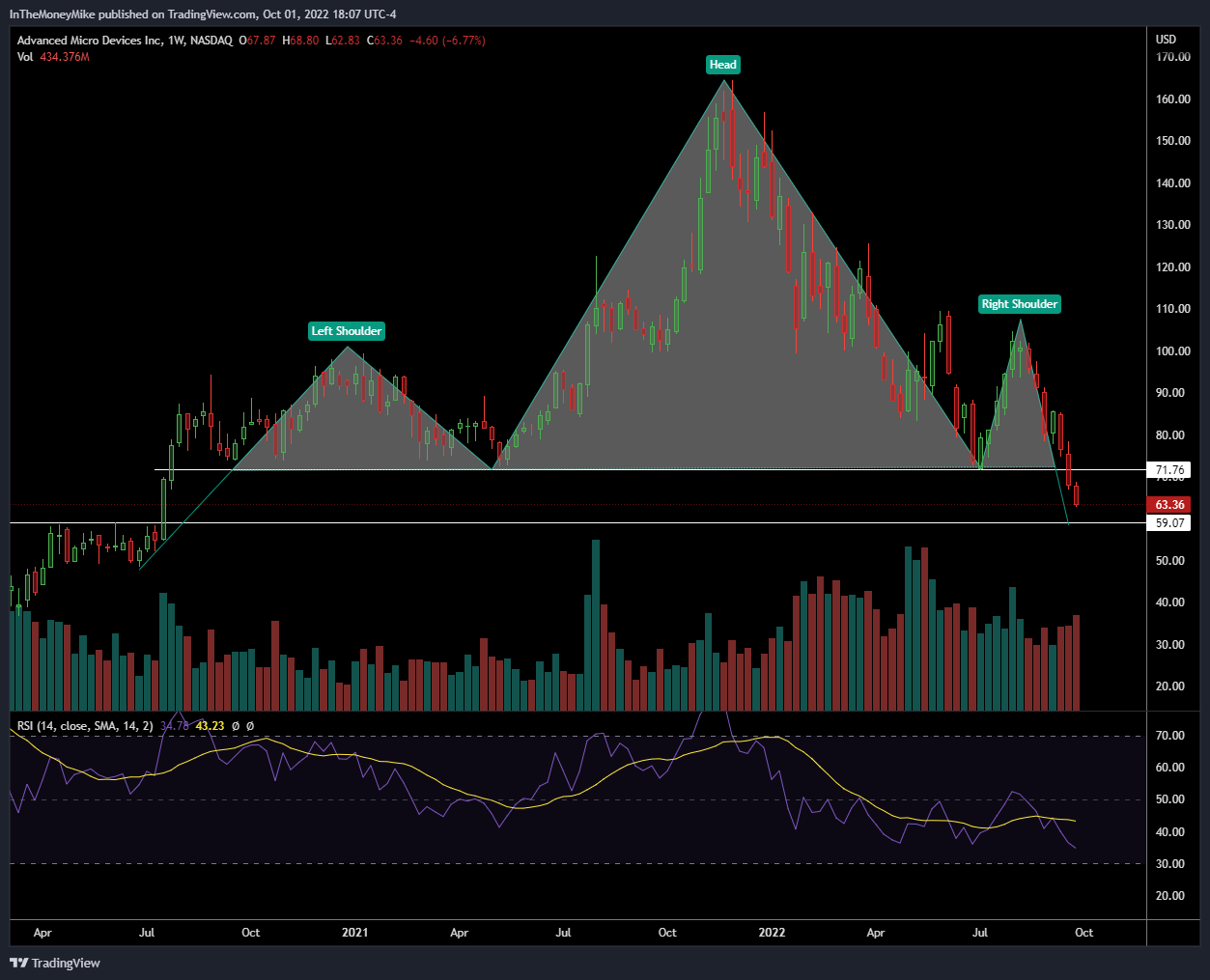The height and width of the screenshot is (980, 1210).
Task: Click the Head pattern label
Action: (722, 65)
